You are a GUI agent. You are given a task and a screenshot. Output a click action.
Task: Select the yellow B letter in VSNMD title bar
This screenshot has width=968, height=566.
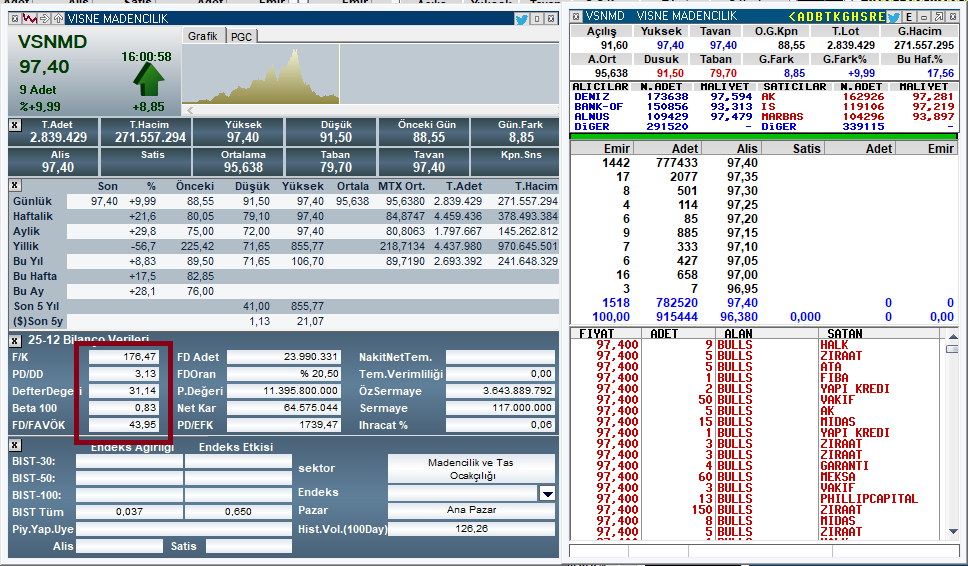(x=820, y=17)
